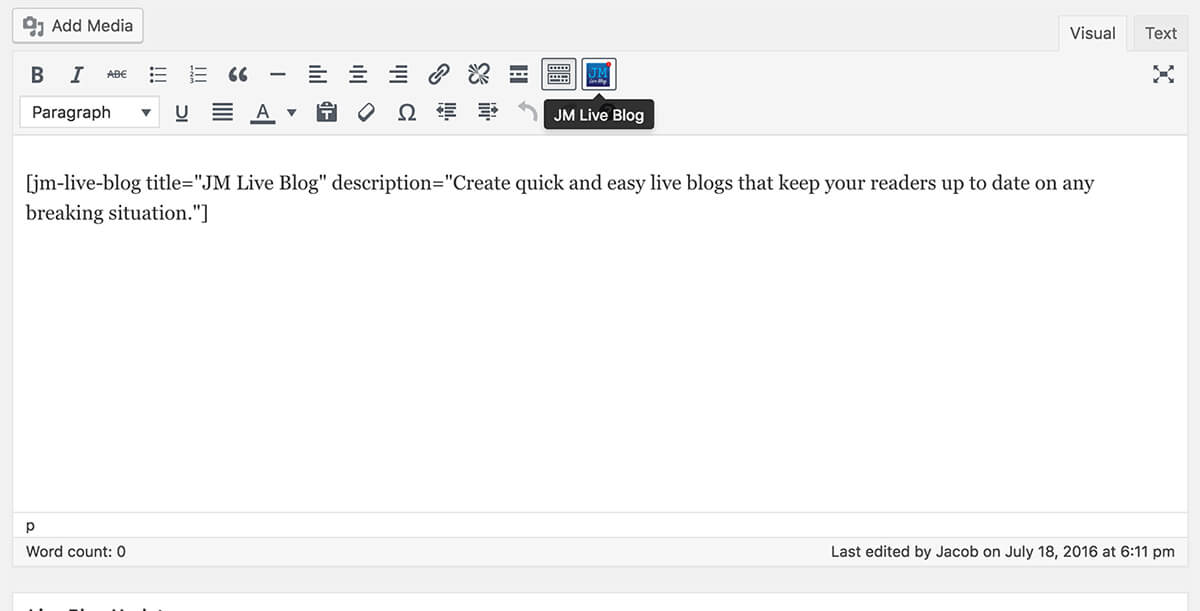Viewport: 1200px width, 611px height.
Task: Increase the paragraph indent
Action: coord(487,113)
